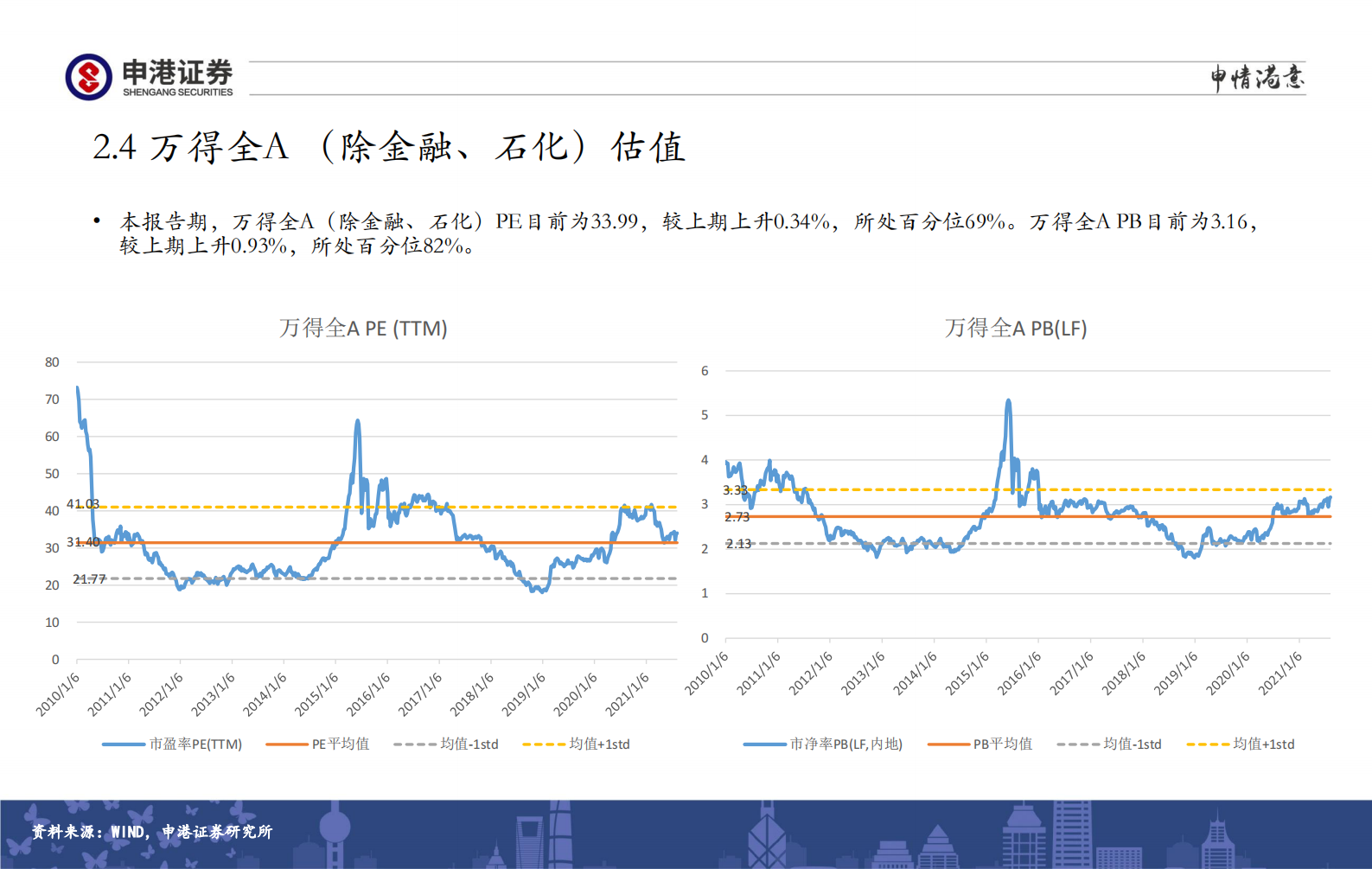Click the 3.33 data label on PB chart
Screen dimensions: 1372x869
[x=735, y=490]
